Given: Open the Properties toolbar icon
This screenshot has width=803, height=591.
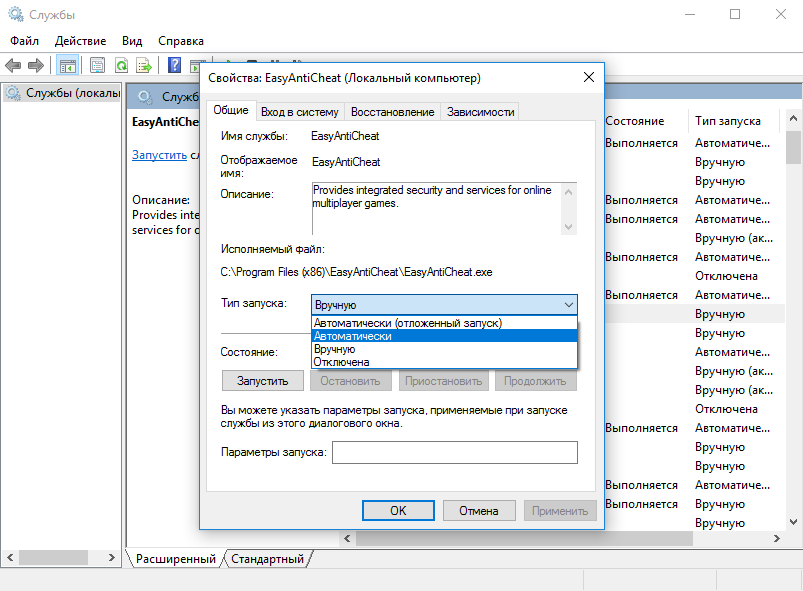Looking at the screenshot, I should pos(97,65).
